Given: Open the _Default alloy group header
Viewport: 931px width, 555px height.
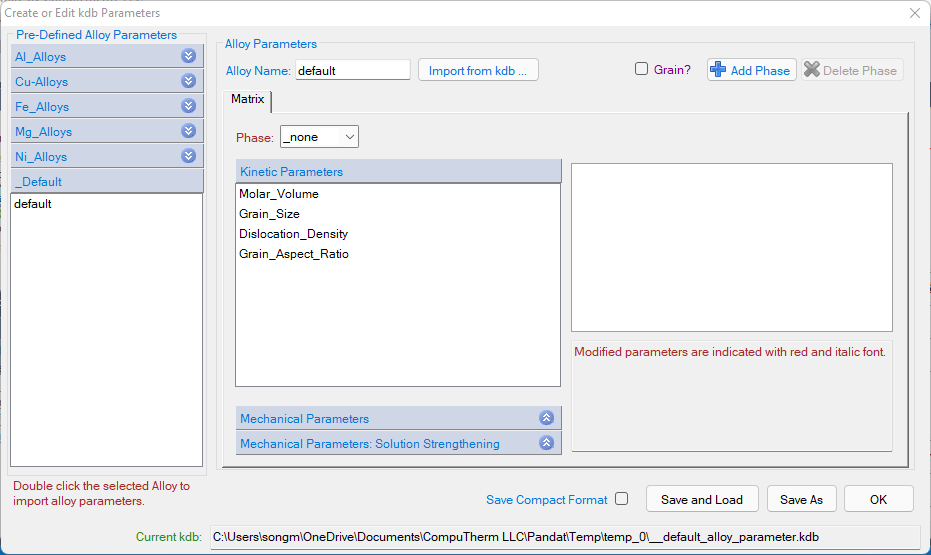Looking at the screenshot, I should click(107, 182).
